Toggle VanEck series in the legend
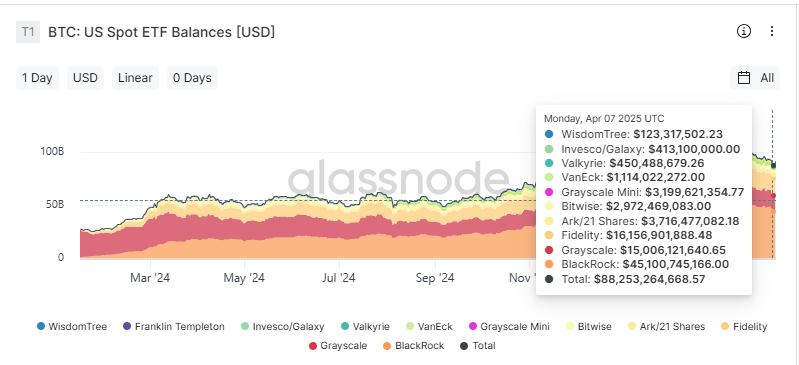 click(429, 327)
